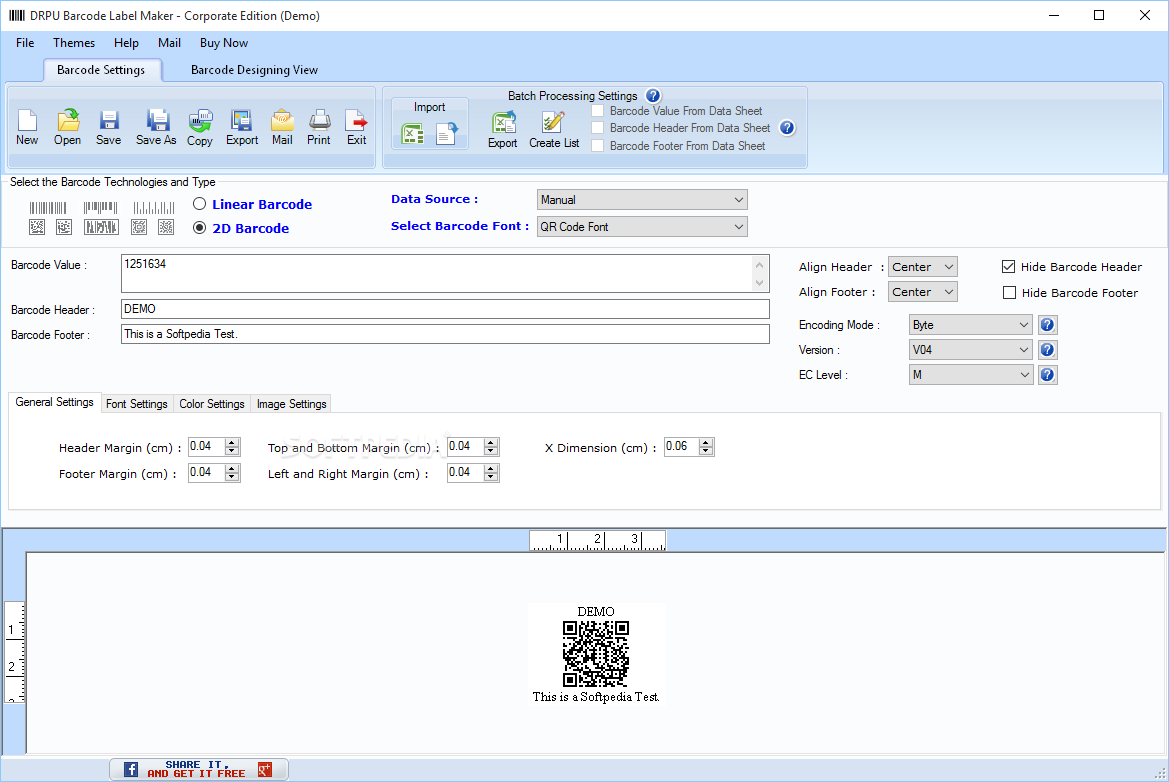Open help icon next to data sheet options
Viewport: 1169px width, 782px height.
[787, 128]
